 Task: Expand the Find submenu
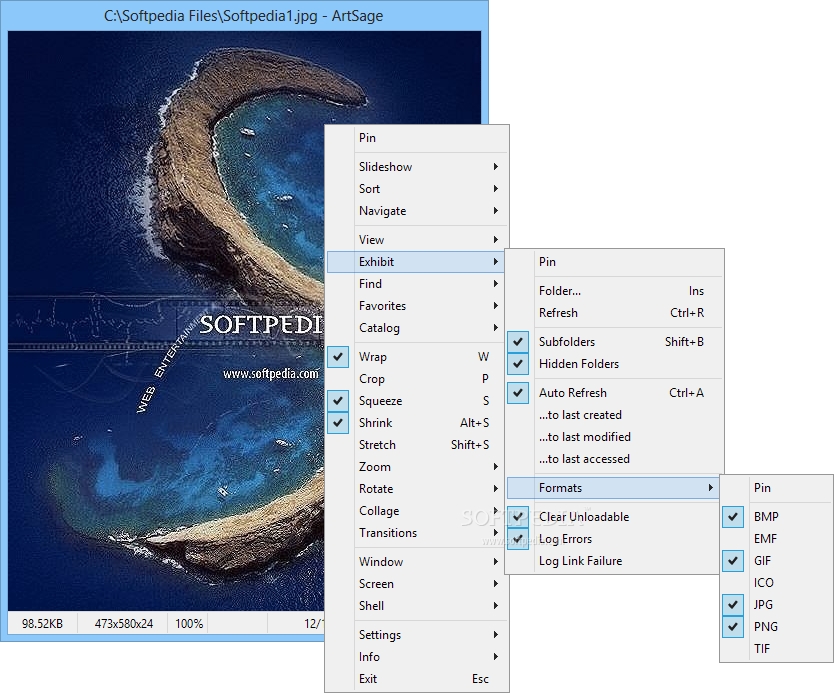(416, 284)
